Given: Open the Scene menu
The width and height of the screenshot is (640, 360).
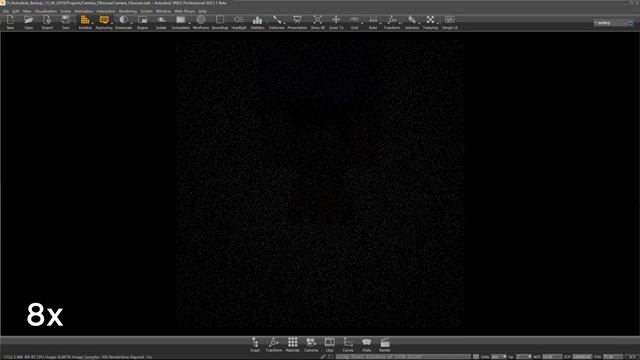Looking at the screenshot, I should (x=66, y=11).
